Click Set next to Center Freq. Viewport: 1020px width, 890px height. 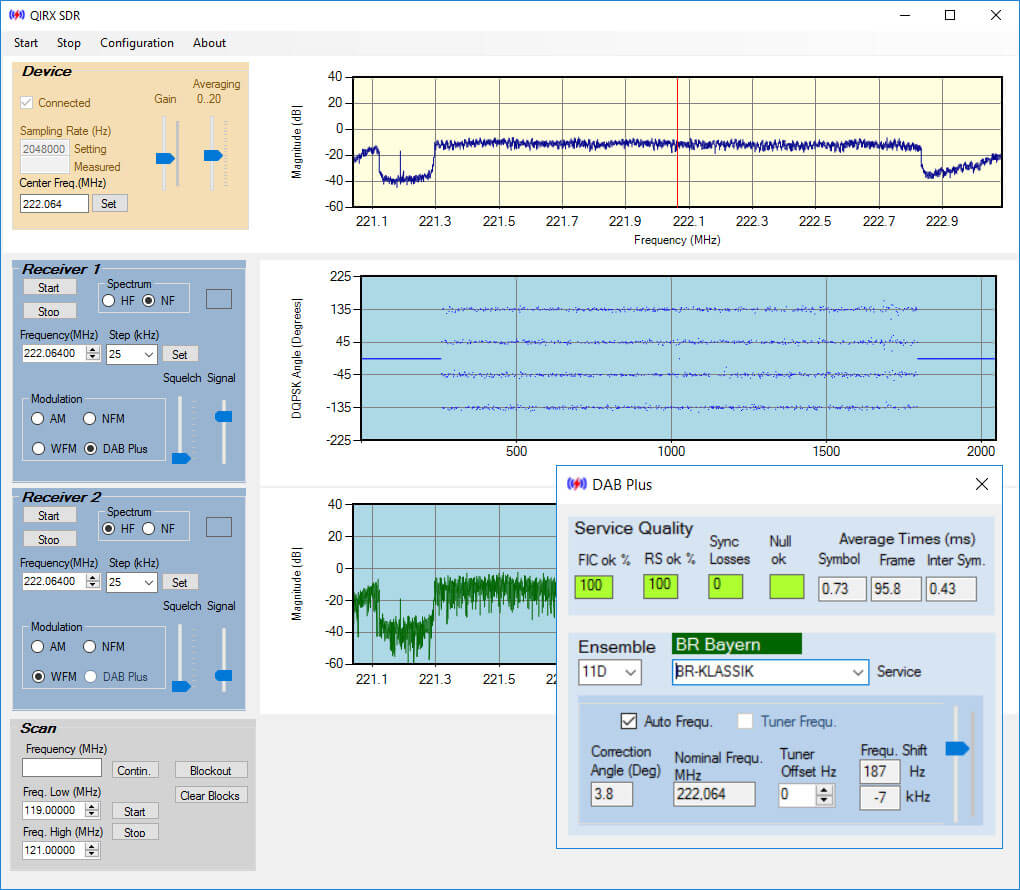click(109, 204)
